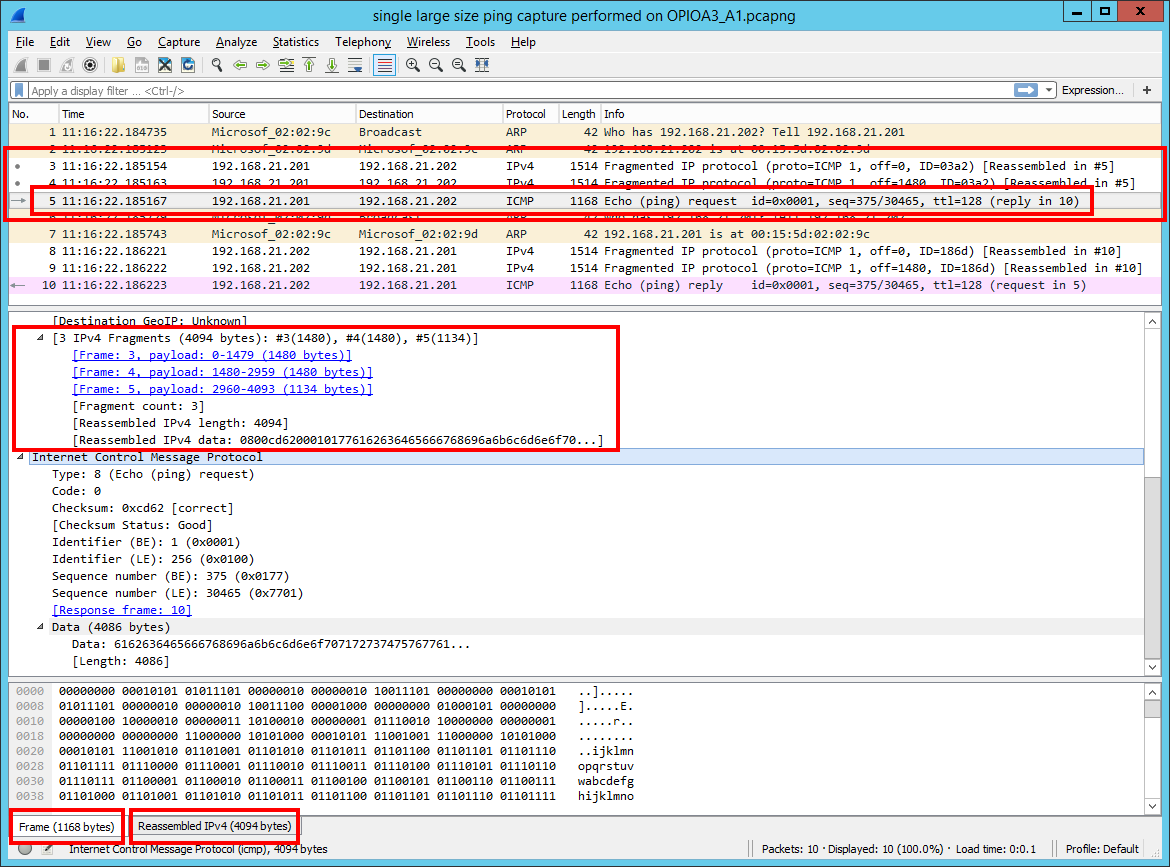Select the Checksum: 0xcd62 [correct] line

tap(143, 508)
